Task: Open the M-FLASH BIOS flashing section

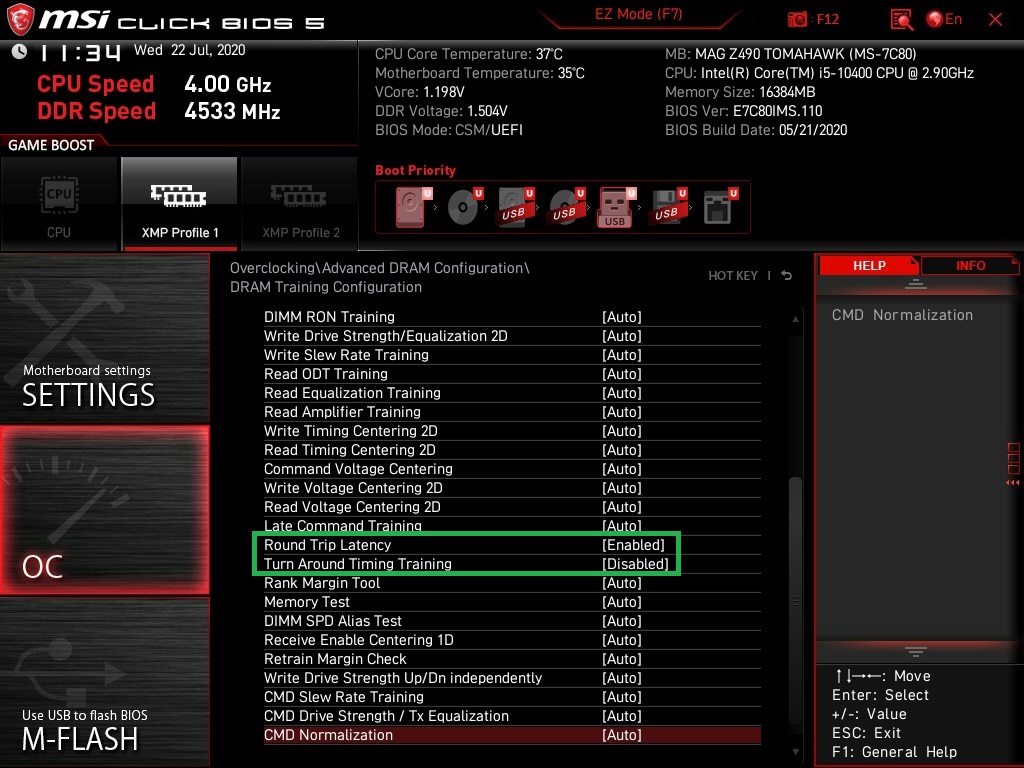Action: pos(104,682)
